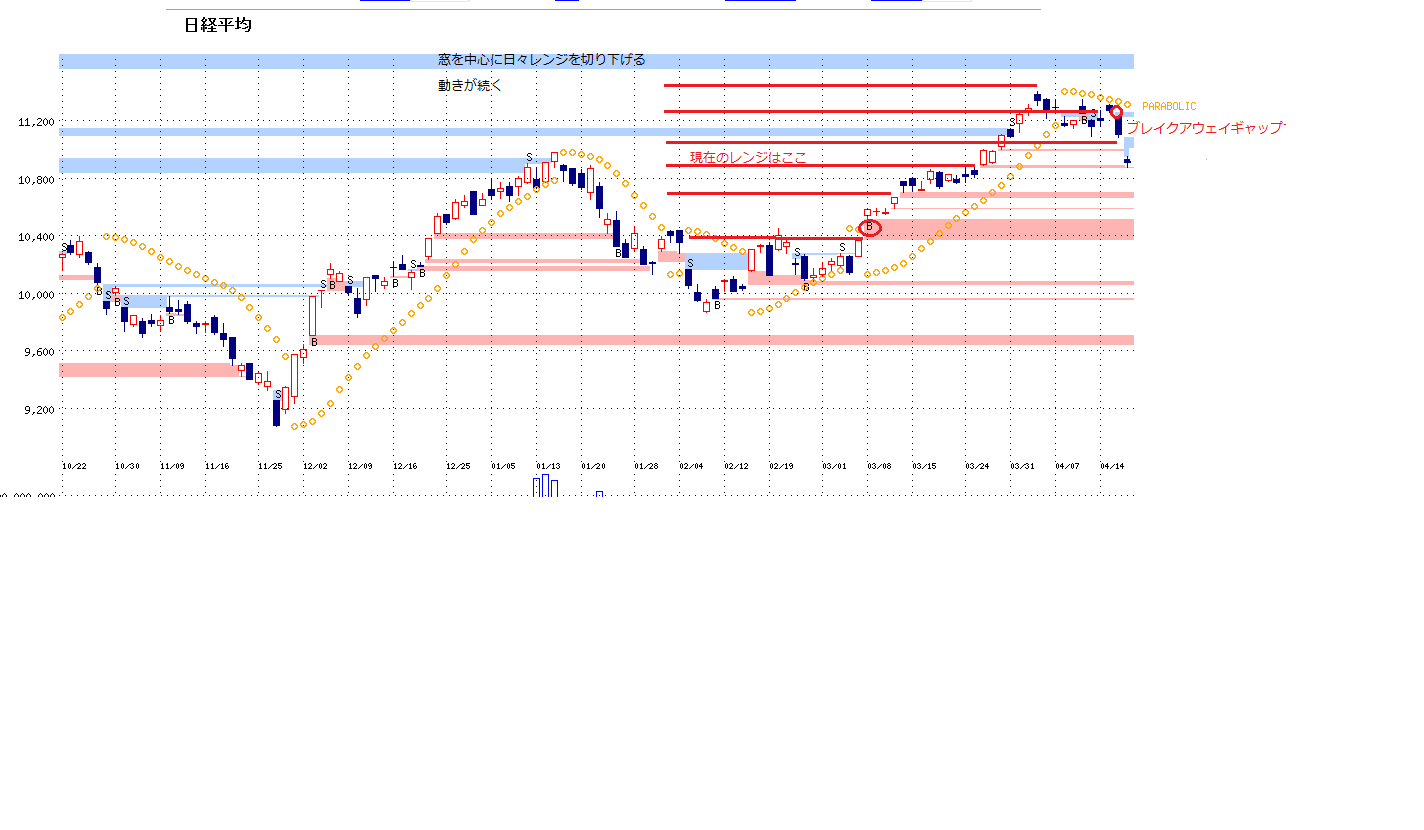The width and height of the screenshot is (1424, 830).
Task: Select the S marker above the 9,200 low candle
Action: pyautogui.click(x=277, y=394)
